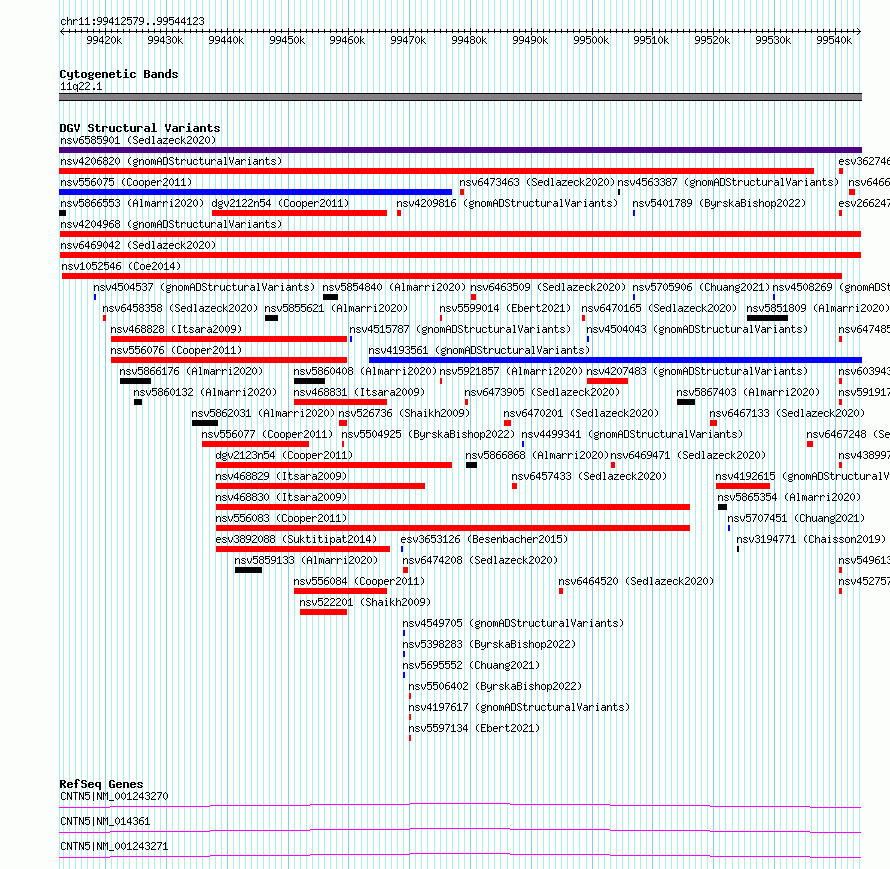Select nsv5854840 (Almarri2020) label
This screenshot has height=869, width=890.
click(x=394, y=287)
